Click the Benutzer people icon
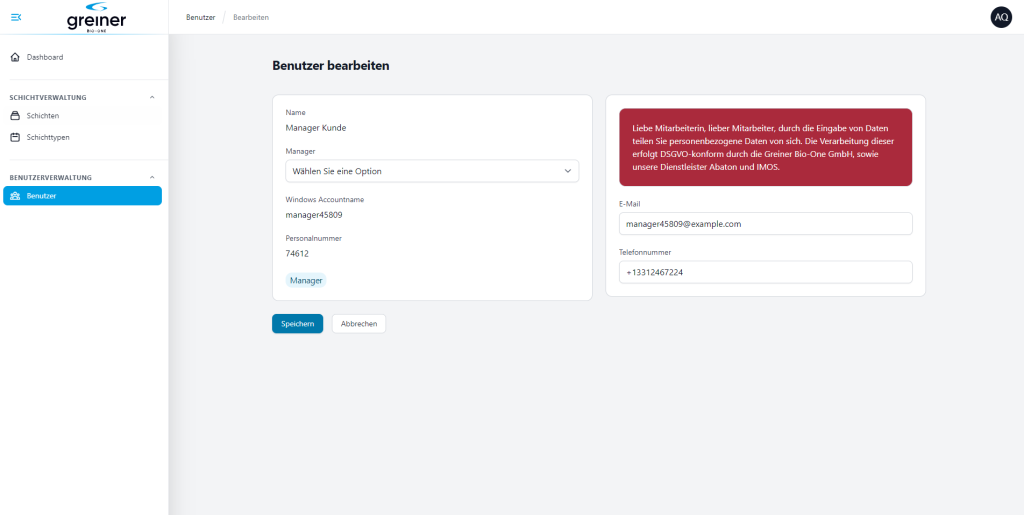Viewport: 1024px width, 515px height. pyautogui.click(x=15, y=196)
